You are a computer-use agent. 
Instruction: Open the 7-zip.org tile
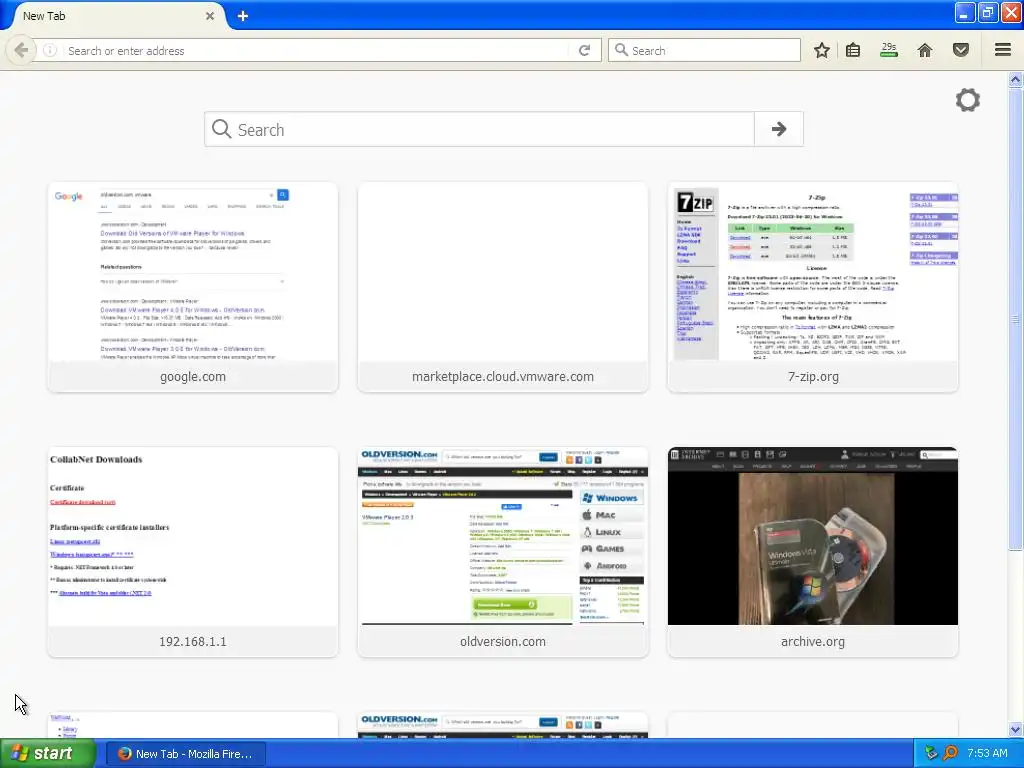[x=813, y=287]
